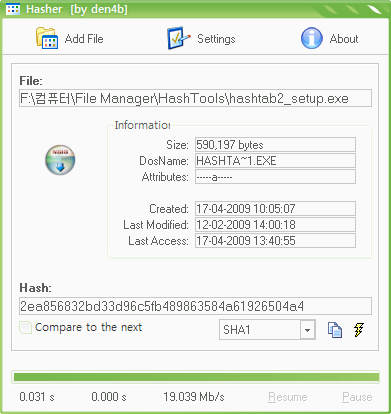The image size is (391, 414).
Task: Click the 'DosName:' label
Action: (x=164, y=161)
